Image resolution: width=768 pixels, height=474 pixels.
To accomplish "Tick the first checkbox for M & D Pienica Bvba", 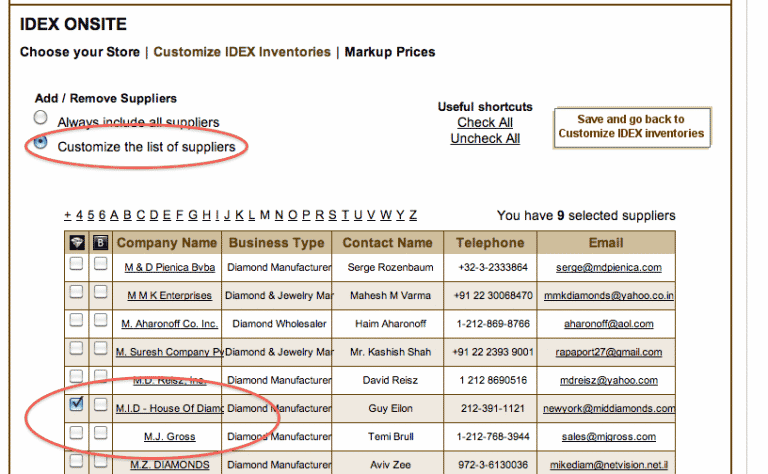I will point(76,266).
